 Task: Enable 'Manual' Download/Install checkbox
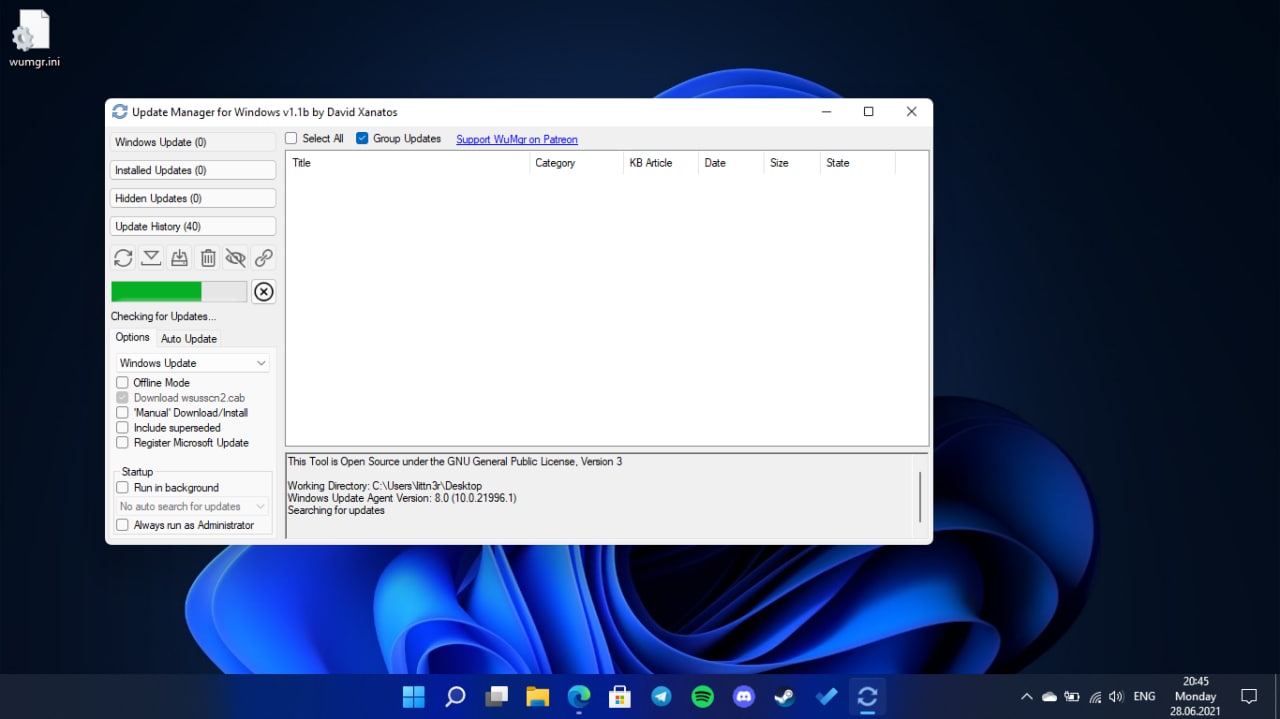pos(122,412)
